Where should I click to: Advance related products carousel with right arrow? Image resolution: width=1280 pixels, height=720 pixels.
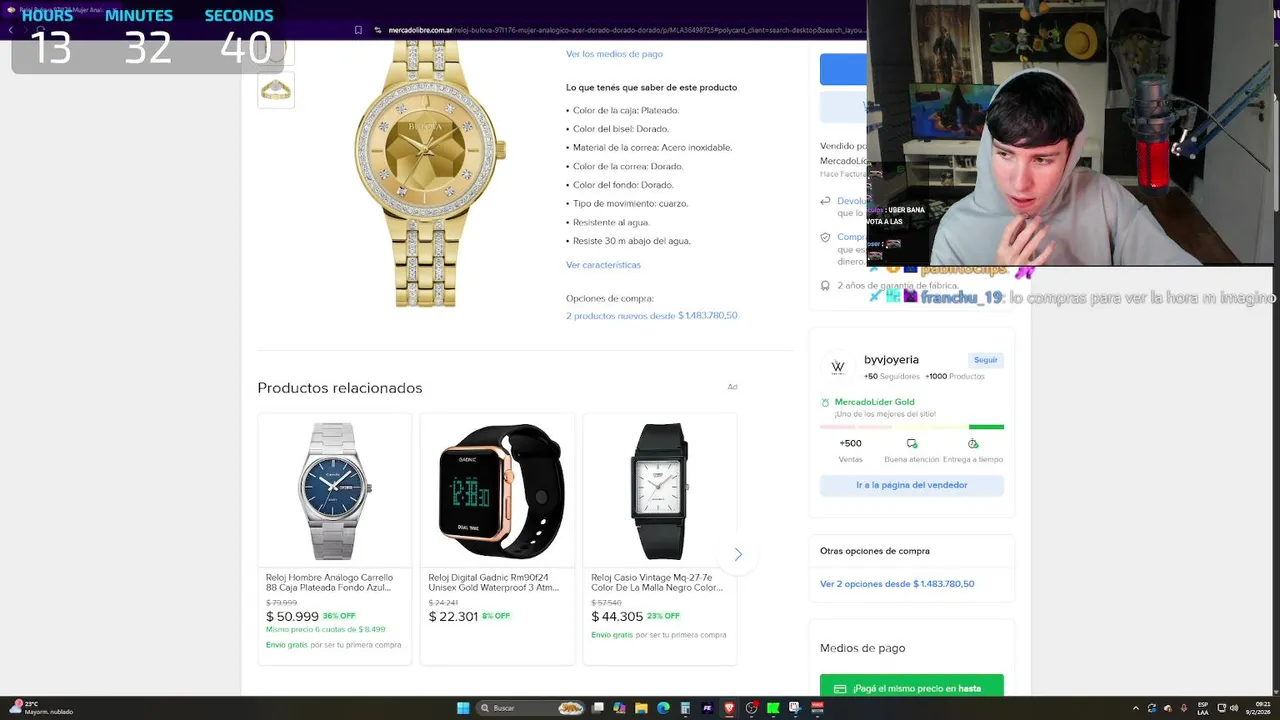738,555
